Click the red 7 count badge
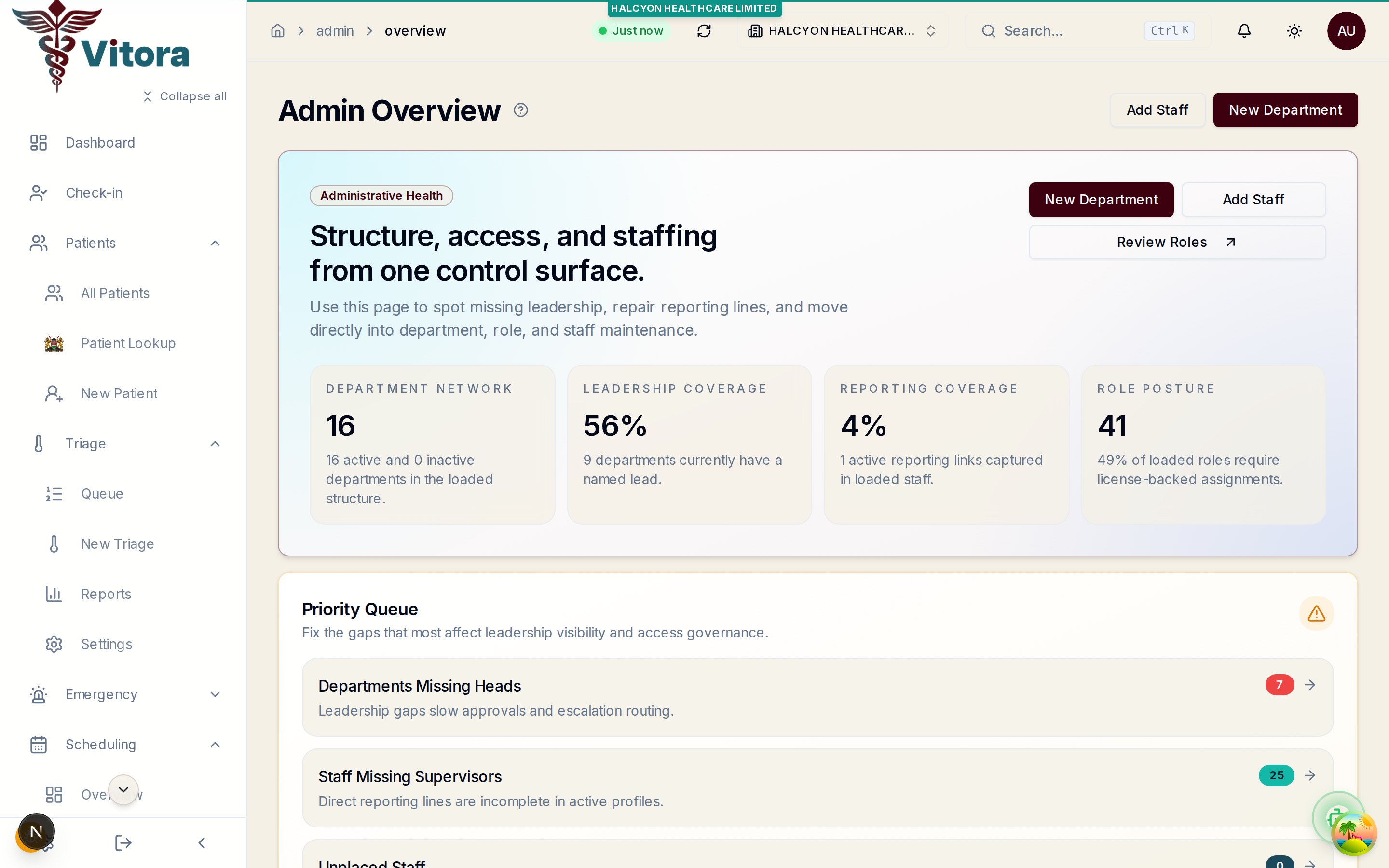Viewport: 1389px width, 868px height. 1280,685
